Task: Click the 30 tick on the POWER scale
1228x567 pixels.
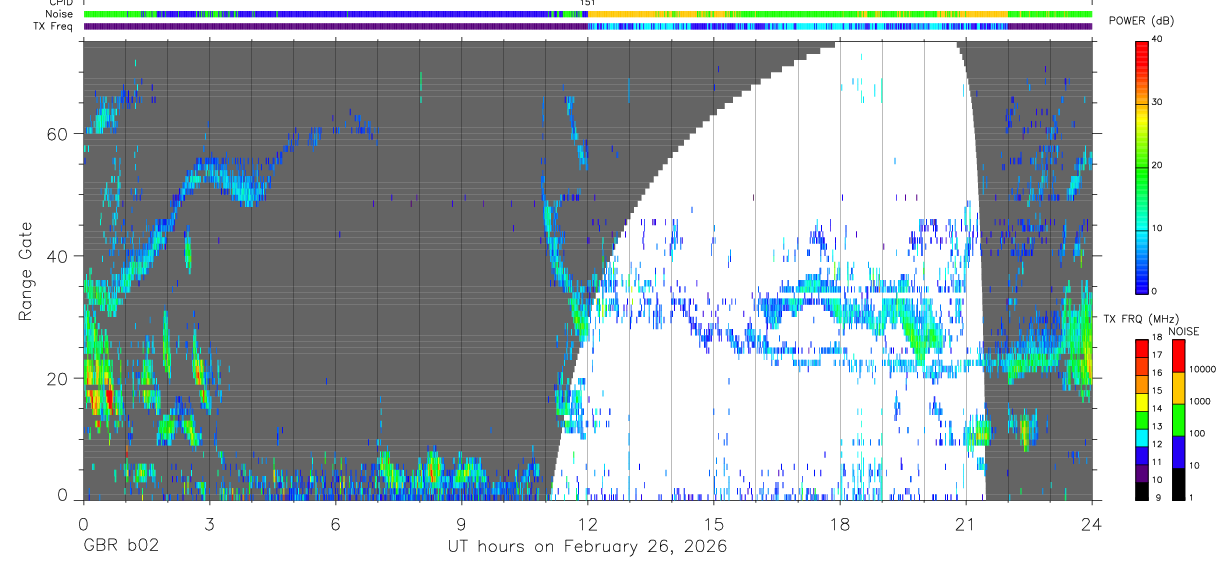Action: [x=1158, y=102]
